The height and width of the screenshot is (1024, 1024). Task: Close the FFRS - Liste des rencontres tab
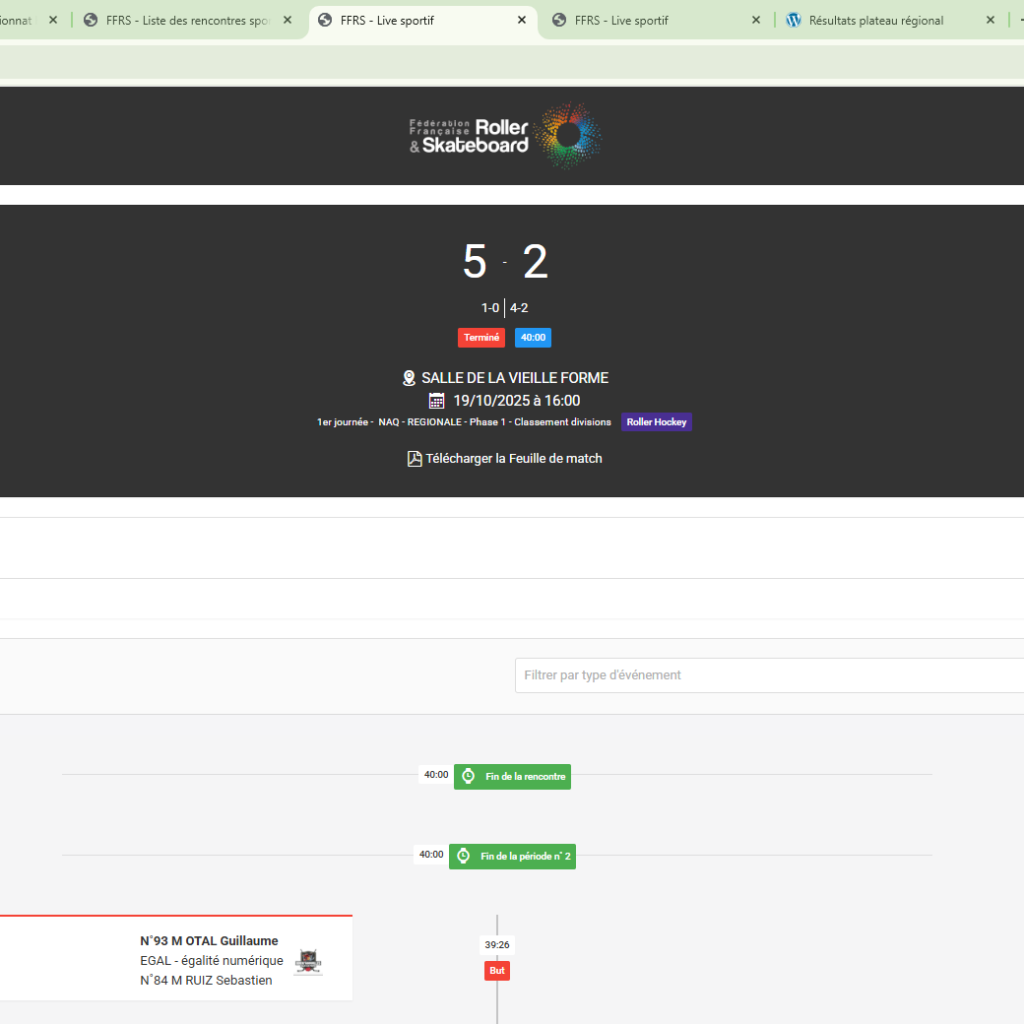pos(287,20)
